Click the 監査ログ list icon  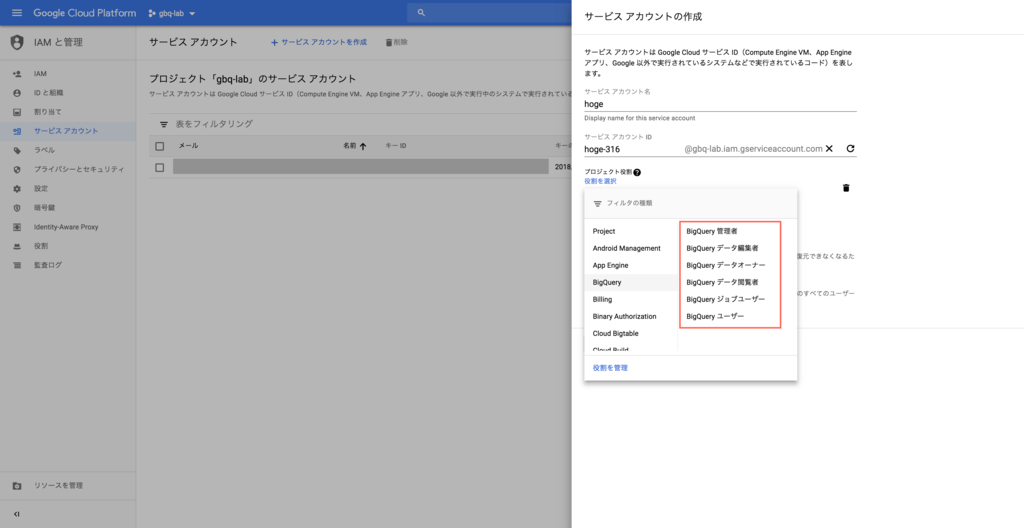pos(17,265)
